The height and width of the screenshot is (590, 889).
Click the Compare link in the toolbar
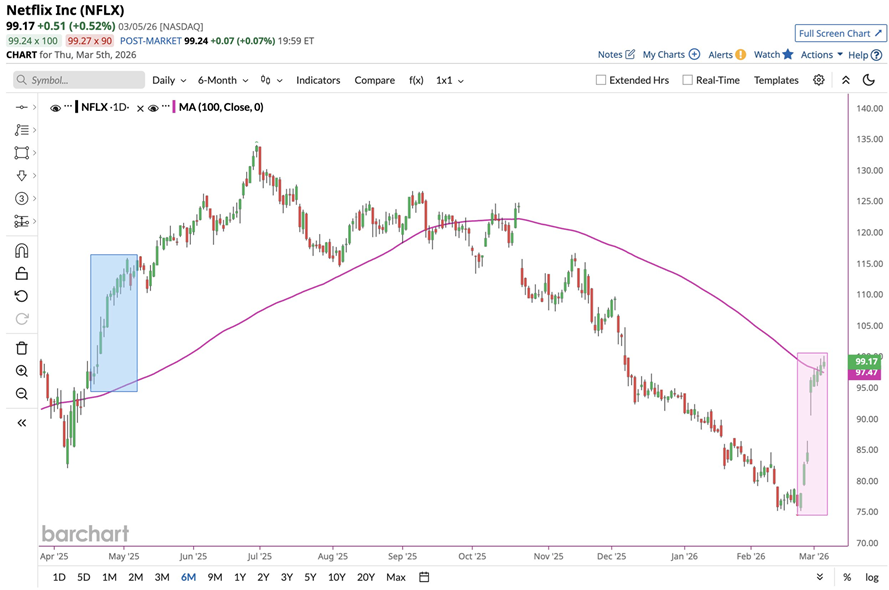coord(374,80)
